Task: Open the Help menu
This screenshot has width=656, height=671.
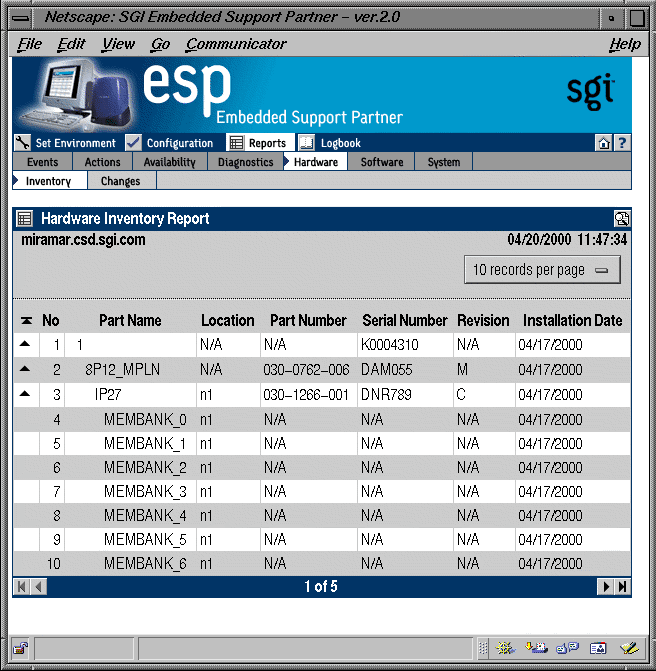Action: (x=625, y=44)
